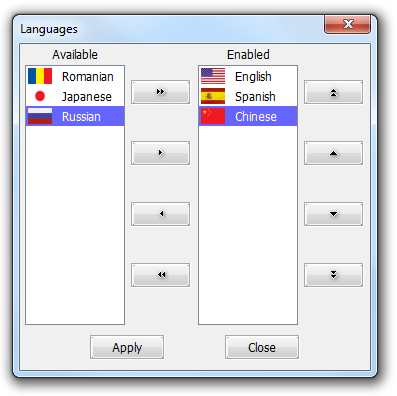Close the Languages dialog window
The height and width of the screenshot is (396, 397).
coord(348,24)
